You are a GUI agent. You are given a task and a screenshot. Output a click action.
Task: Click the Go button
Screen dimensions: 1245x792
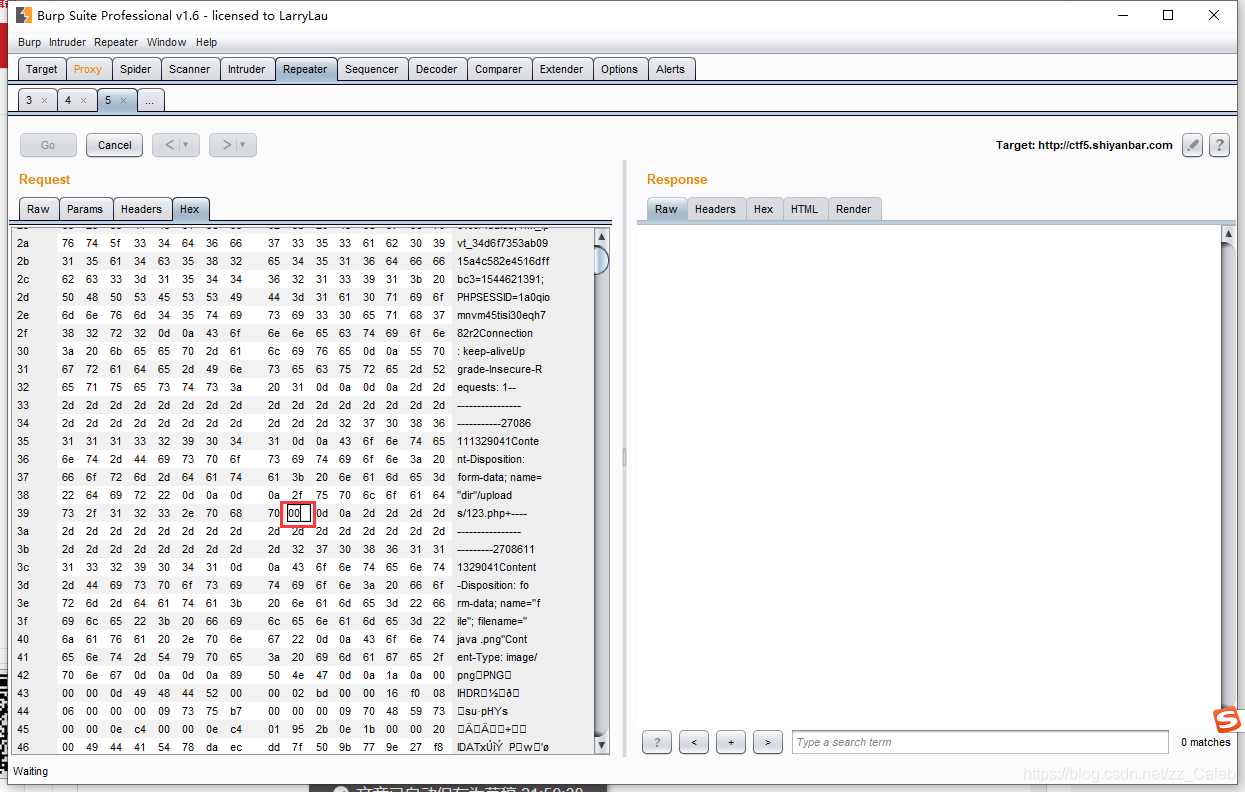point(48,145)
